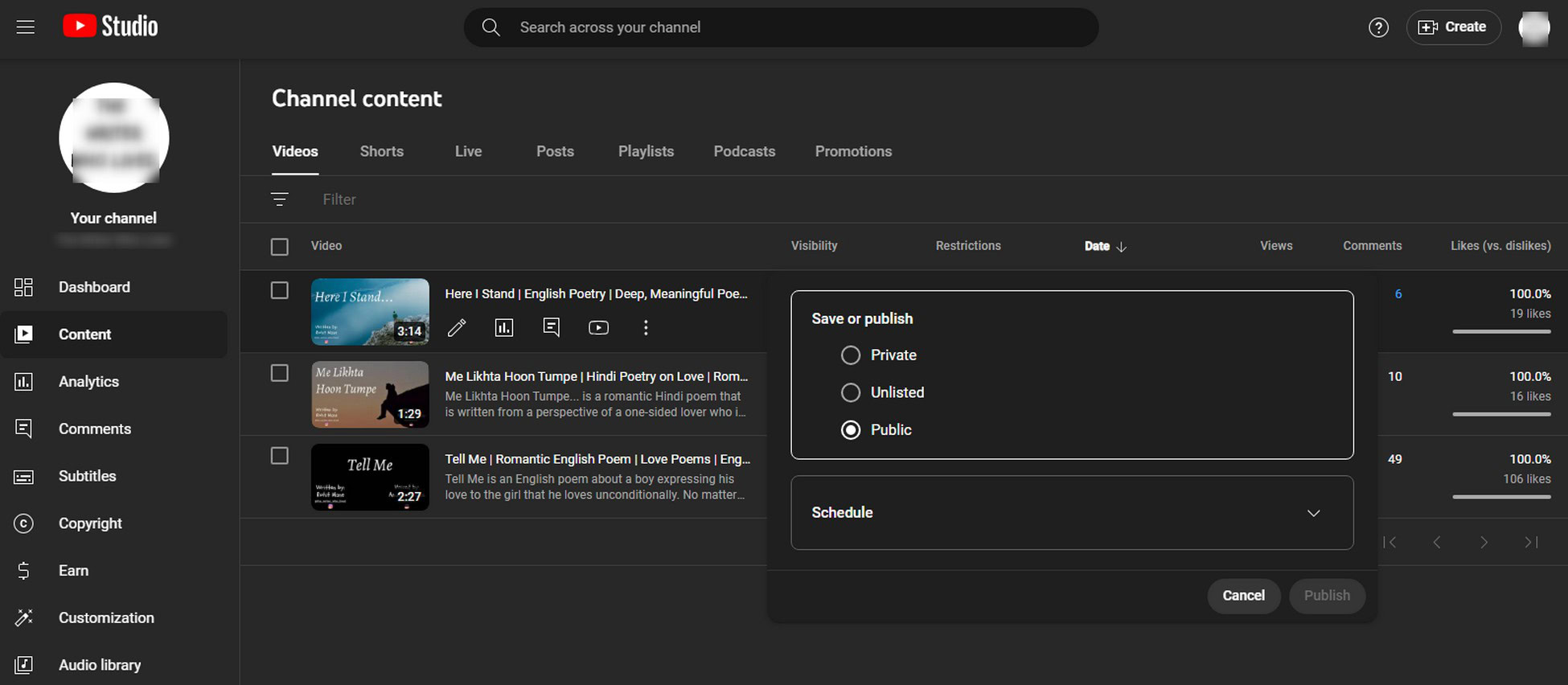1568x685 pixels.
Task: Switch to the Videos tab
Action: (x=295, y=151)
